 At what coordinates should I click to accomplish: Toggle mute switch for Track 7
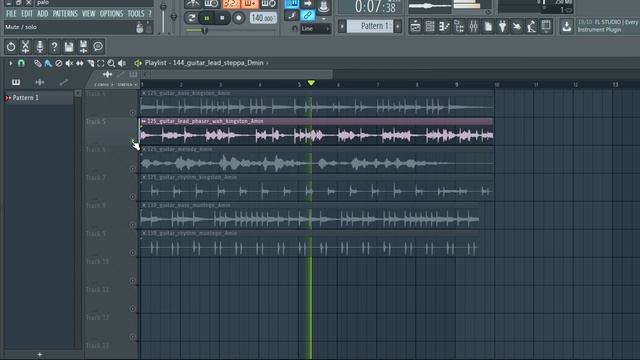pos(132,197)
